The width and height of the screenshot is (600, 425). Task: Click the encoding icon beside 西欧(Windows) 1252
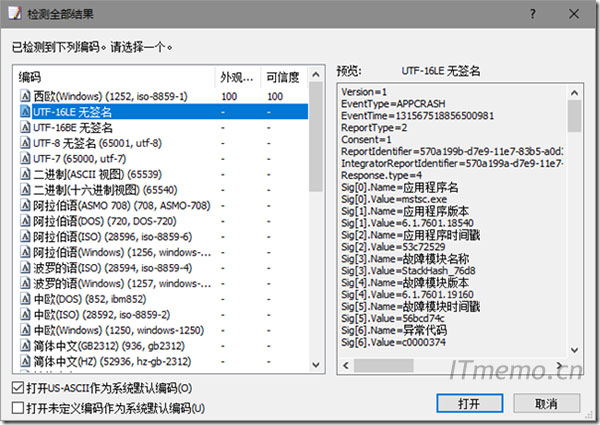[25, 96]
